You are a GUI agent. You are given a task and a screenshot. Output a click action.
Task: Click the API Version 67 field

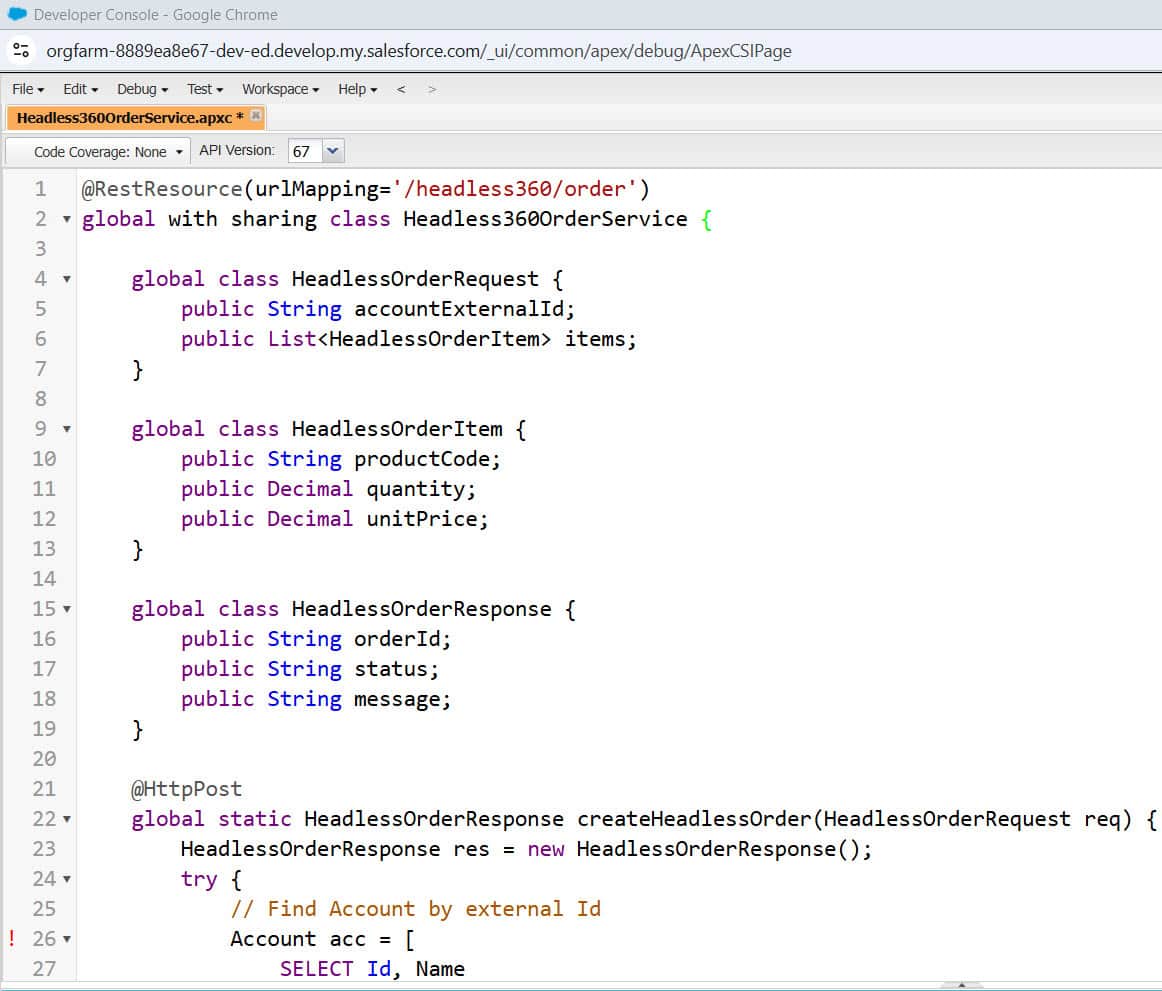pyautogui.click(x=305, y=151)
